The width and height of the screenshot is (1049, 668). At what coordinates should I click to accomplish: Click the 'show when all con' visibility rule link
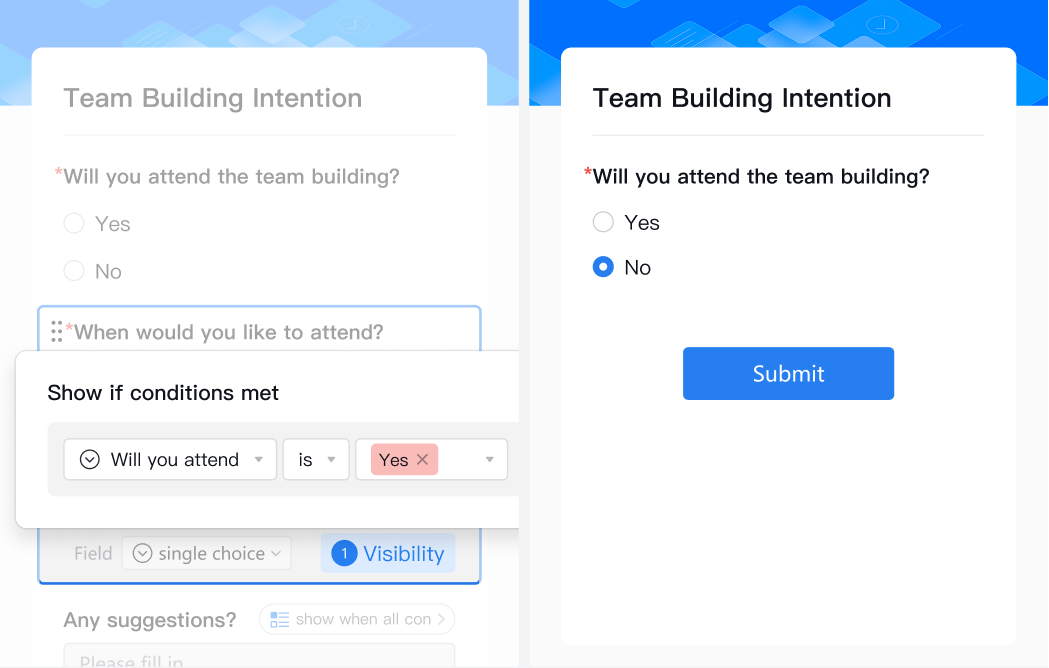point(362,620)
